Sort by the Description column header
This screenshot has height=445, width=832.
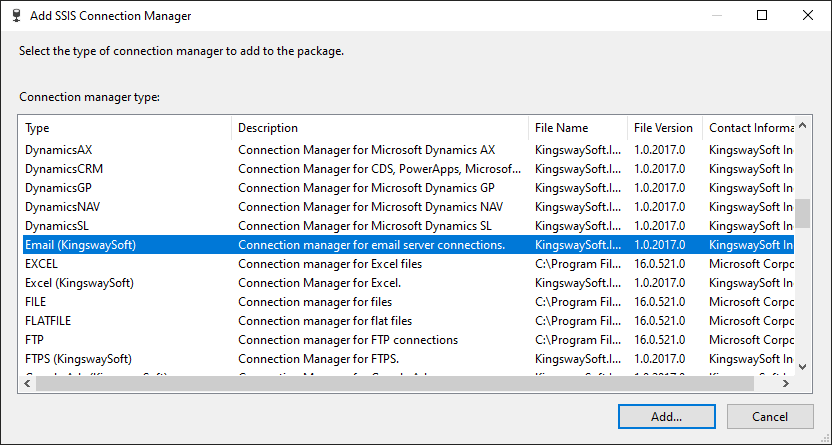pyautogui.click(x=380, y=128)
